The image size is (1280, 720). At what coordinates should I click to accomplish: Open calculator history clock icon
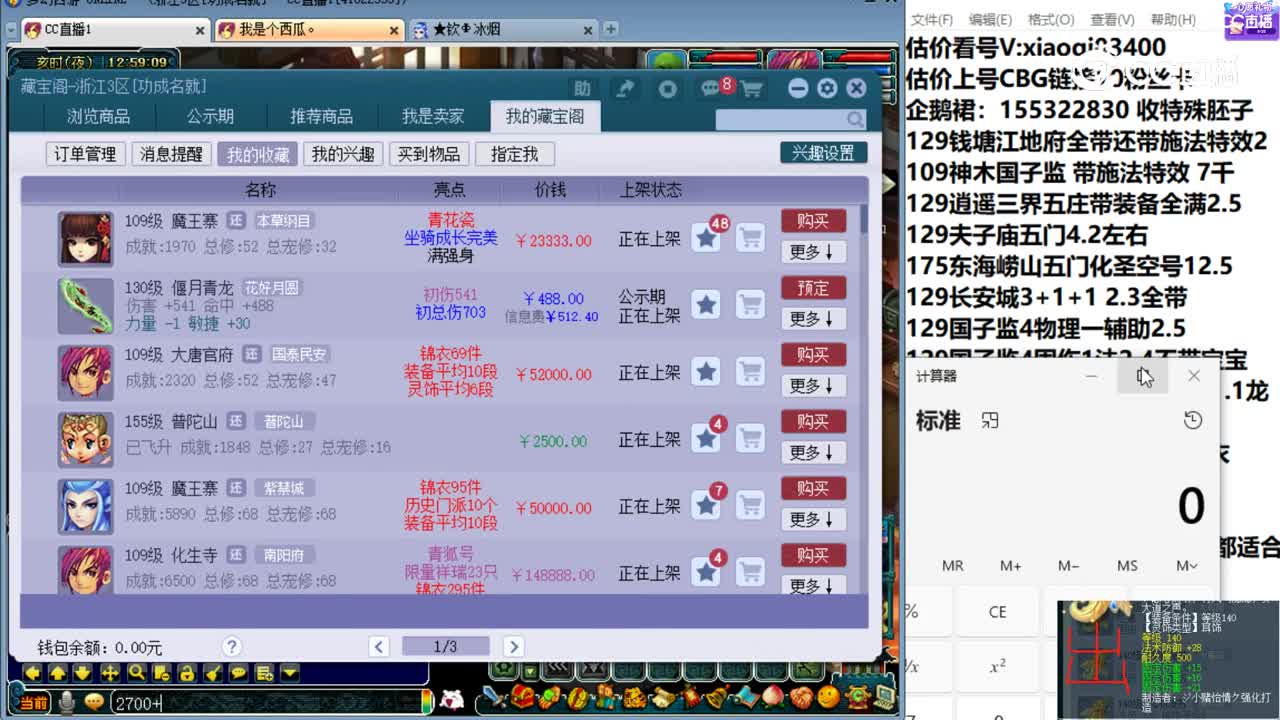pos(1192,421)
